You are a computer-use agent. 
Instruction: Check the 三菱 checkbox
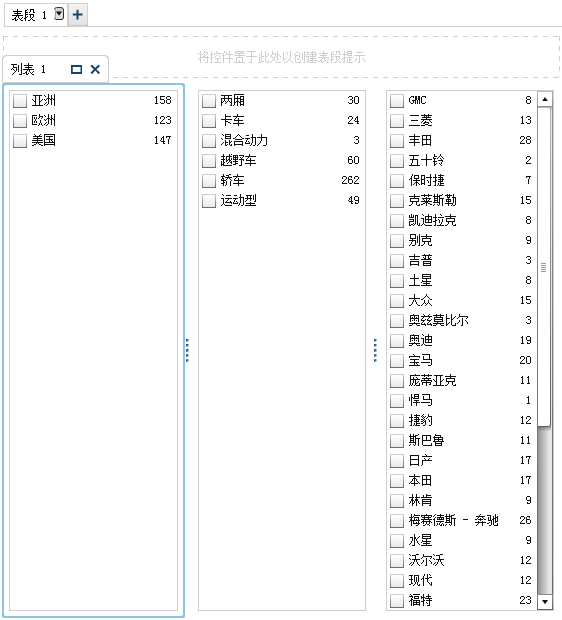[x=397, y=121]
